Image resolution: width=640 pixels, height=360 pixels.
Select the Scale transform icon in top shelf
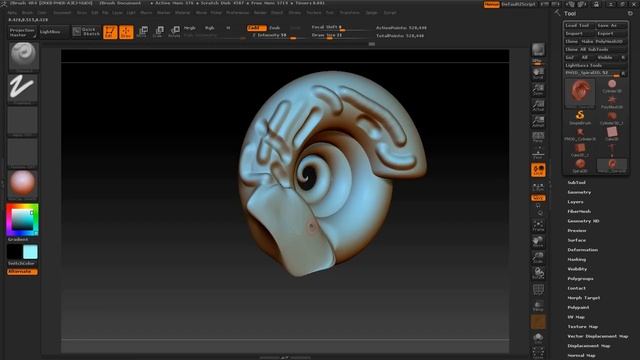pos(158,32)
